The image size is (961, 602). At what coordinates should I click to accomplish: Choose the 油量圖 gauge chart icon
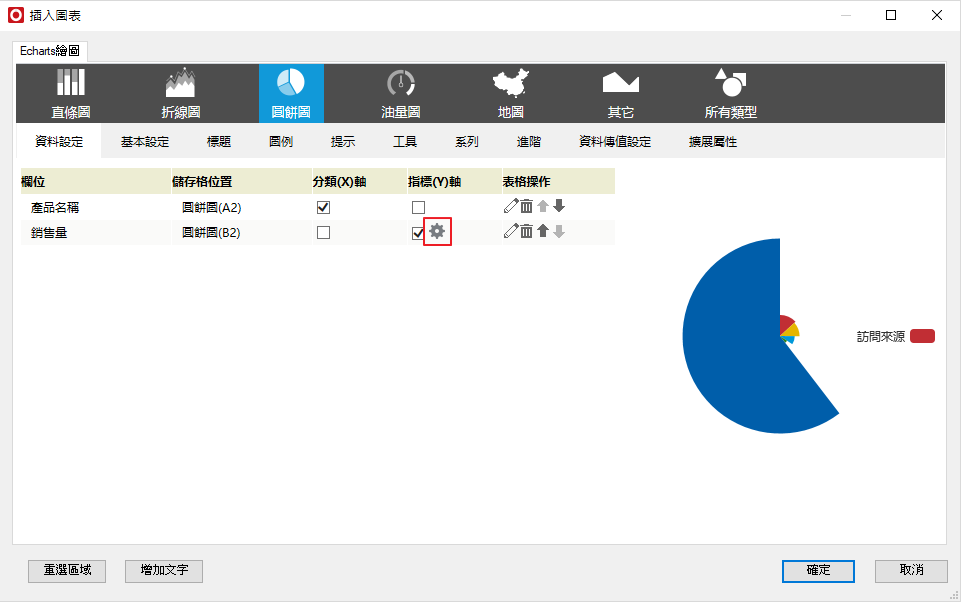(x=400, y=94)
